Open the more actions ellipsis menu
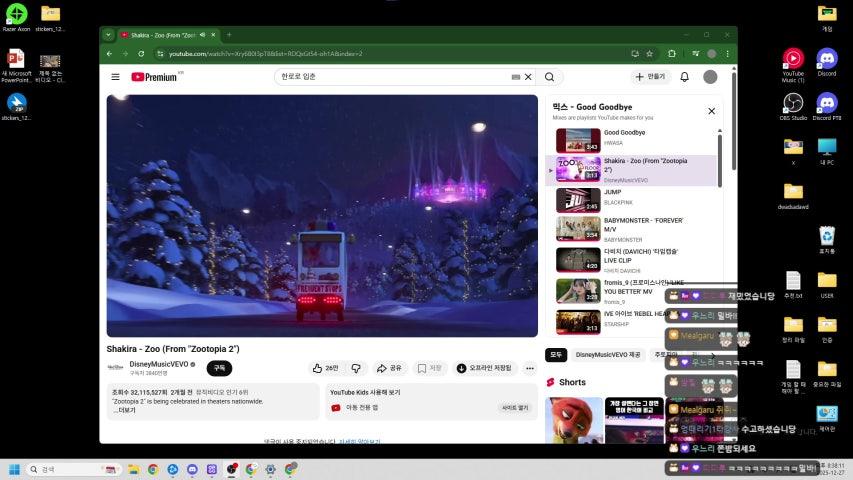Viewport: 853px width, 480px height. pyautogui.click(x=529, y=368)
